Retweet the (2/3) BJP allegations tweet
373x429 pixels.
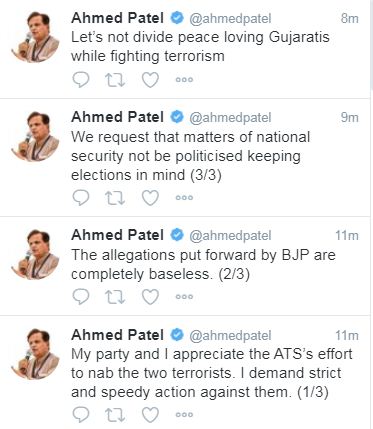115,297
